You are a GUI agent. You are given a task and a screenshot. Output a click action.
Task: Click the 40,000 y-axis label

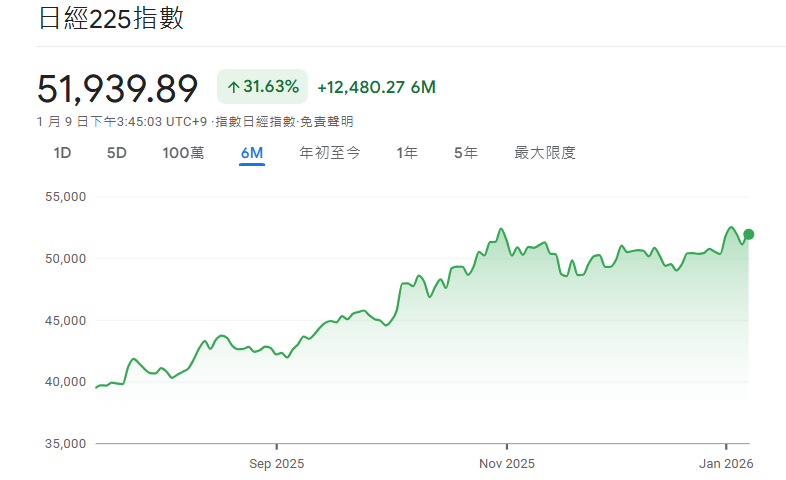(66, 382)
